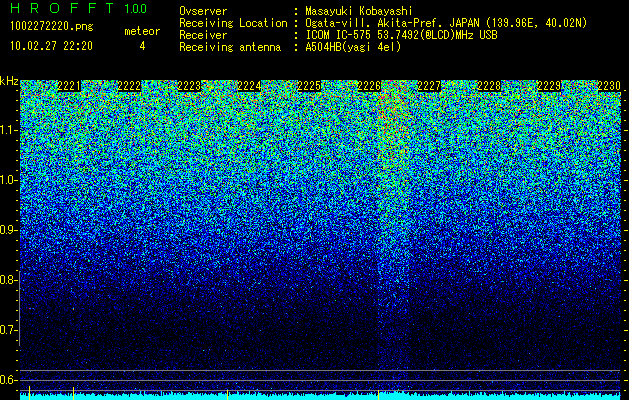Click the file name 1002272220.png
This screenshot has height=400, width=629.
(52, 27)
